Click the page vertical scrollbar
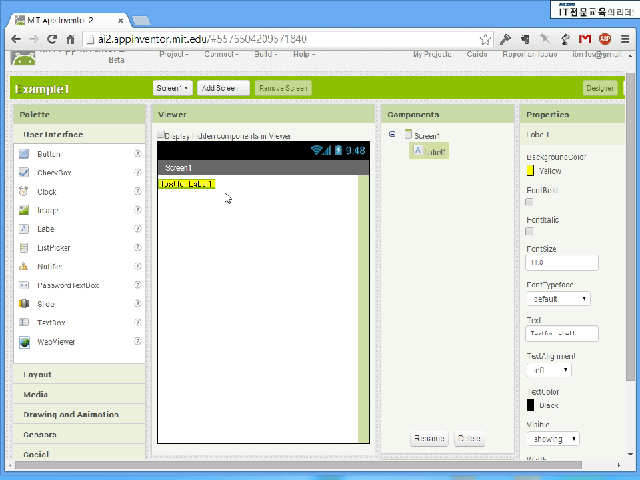Screen dimensions: 640x480 630,227
